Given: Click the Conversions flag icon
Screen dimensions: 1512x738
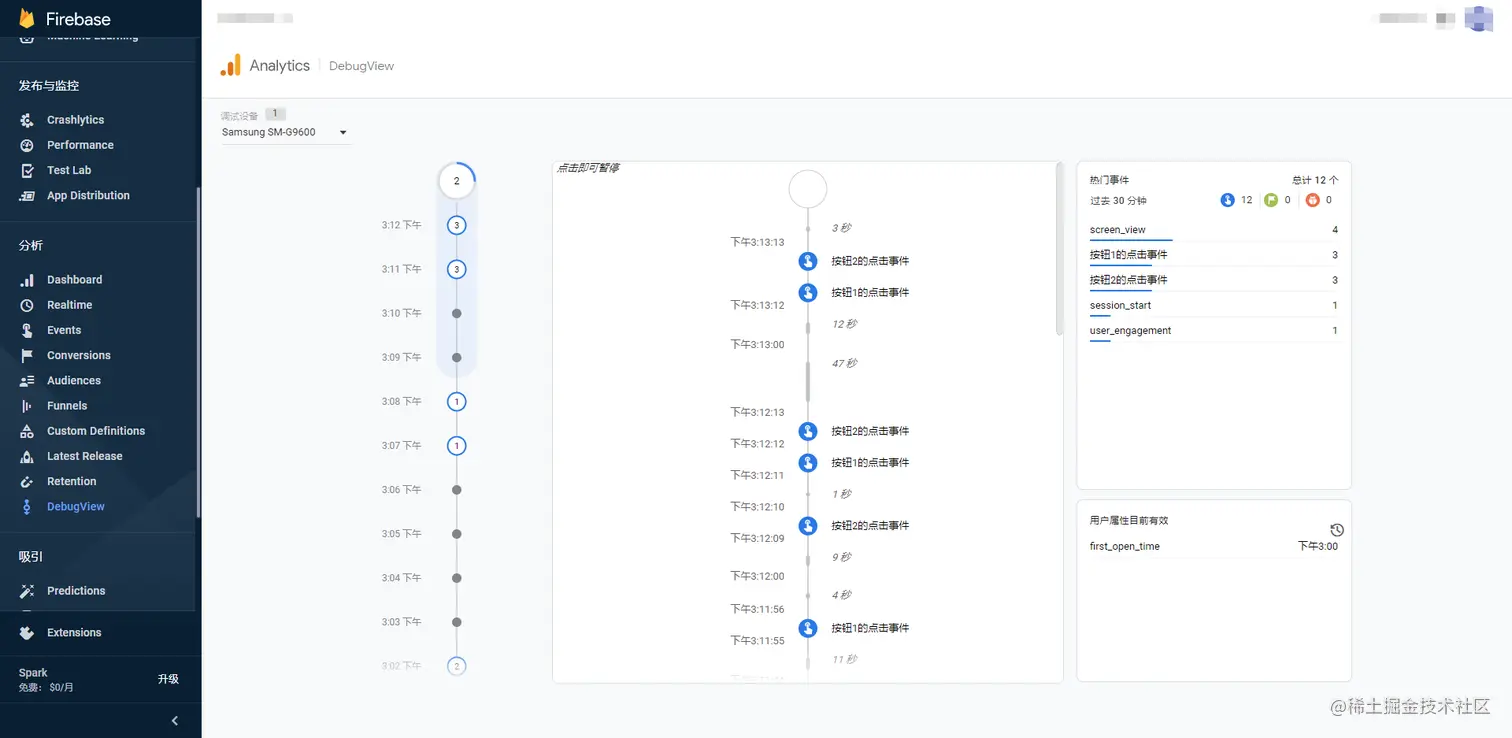Looking at the screenshot, I should tap(27, 356).
